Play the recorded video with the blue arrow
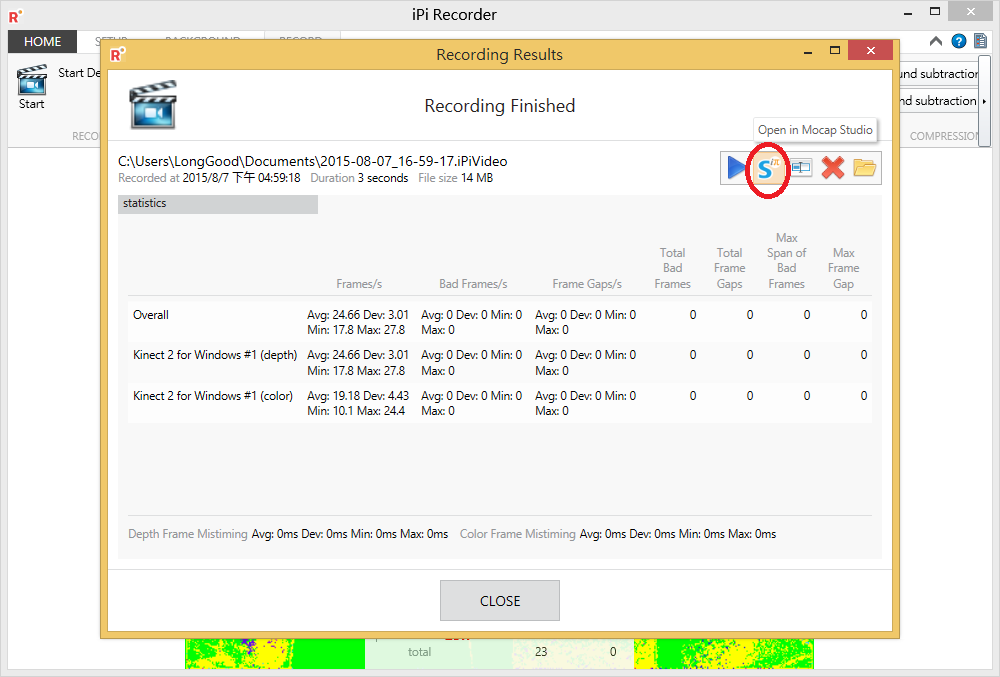The image size is (1000, 677). click(x=736, y=168)
